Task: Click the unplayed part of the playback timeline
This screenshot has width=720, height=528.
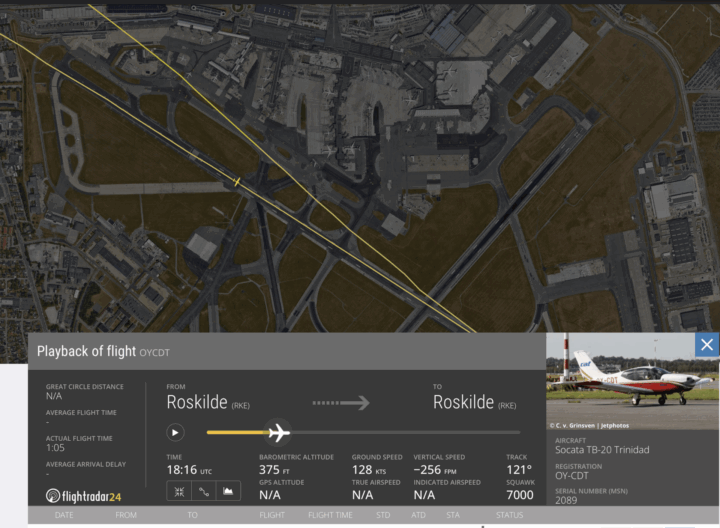Action: pos(400,433)
